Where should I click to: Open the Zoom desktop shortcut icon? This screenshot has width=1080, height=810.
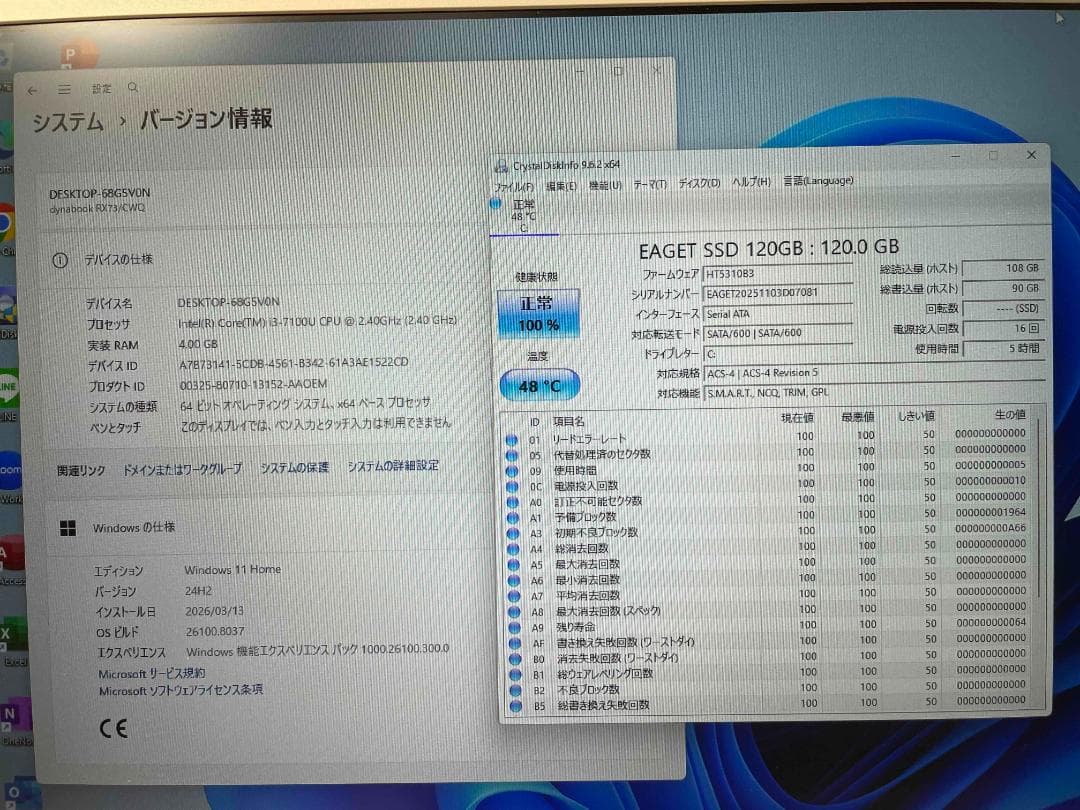(x=9, y=475)
